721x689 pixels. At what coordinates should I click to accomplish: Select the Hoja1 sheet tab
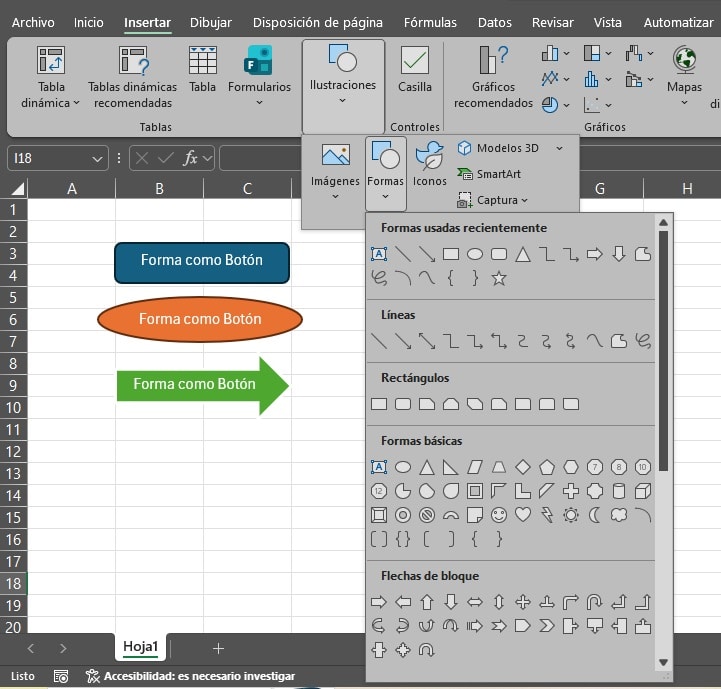[140, 647]
